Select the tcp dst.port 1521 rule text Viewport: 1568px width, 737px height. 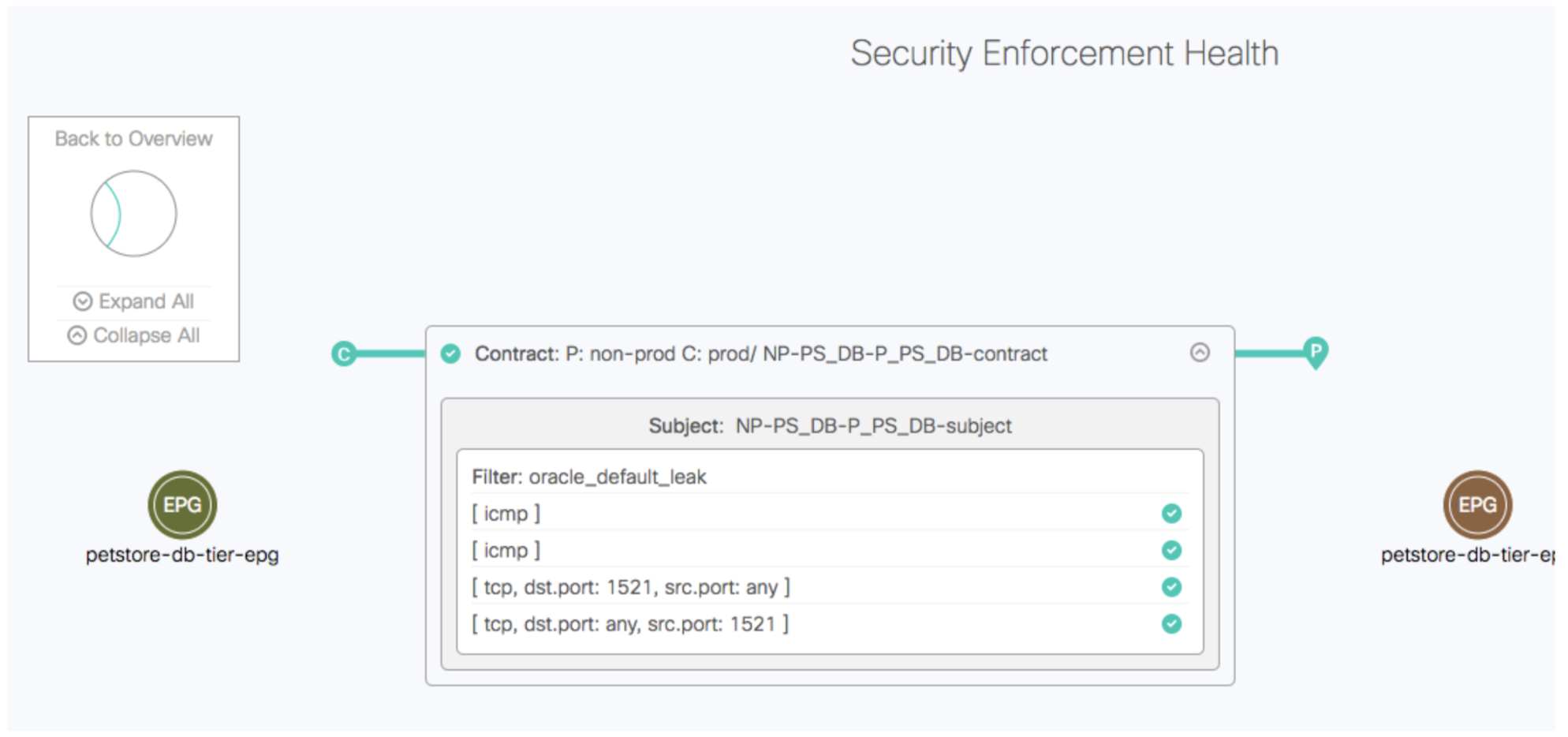click(630, 587)
